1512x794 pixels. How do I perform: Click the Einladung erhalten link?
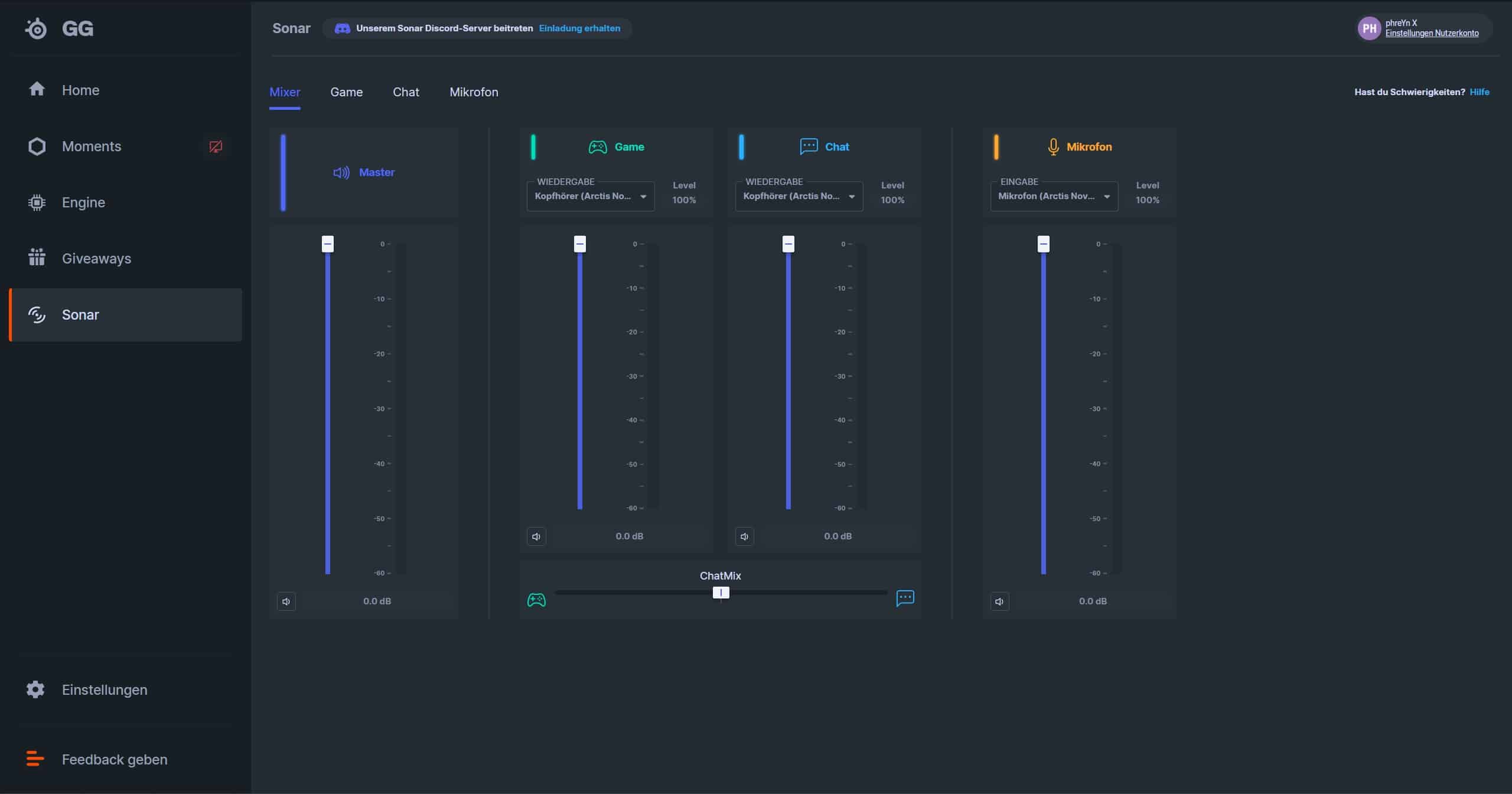click(x=579, y=28)
